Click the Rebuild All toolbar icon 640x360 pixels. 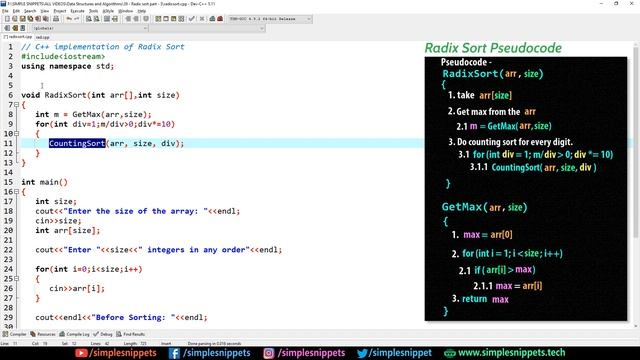(x=181, y=19)
